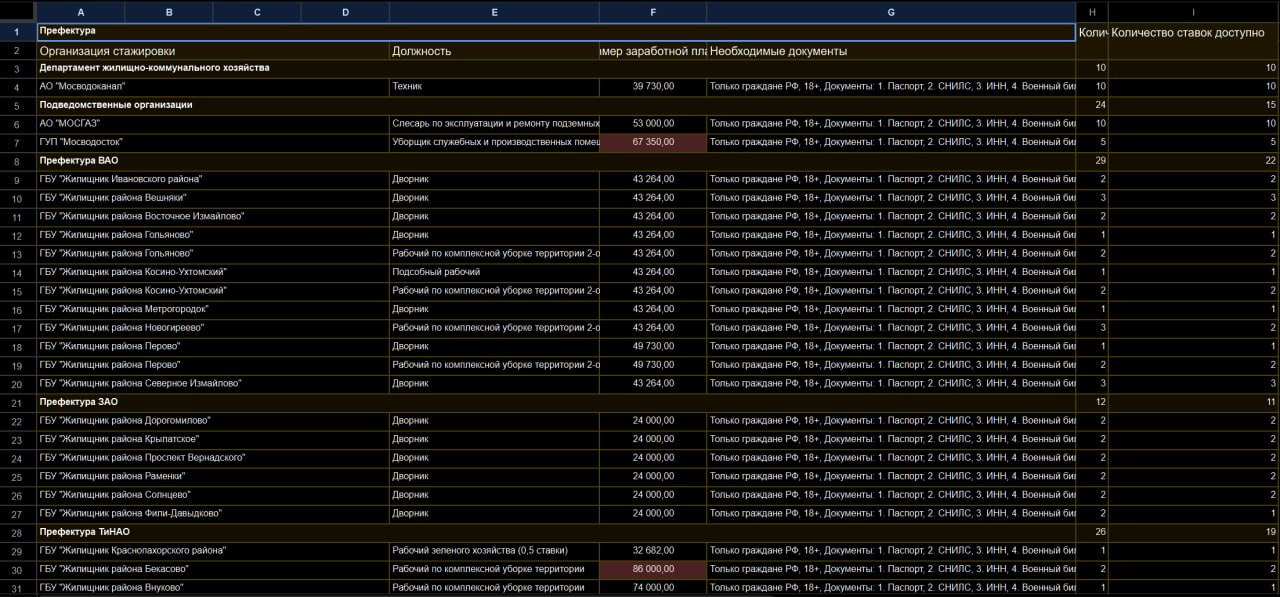Viewport: 1280px width, 597px height.
Task: Select row 28 via its row number
Action: tap(17, 532)
